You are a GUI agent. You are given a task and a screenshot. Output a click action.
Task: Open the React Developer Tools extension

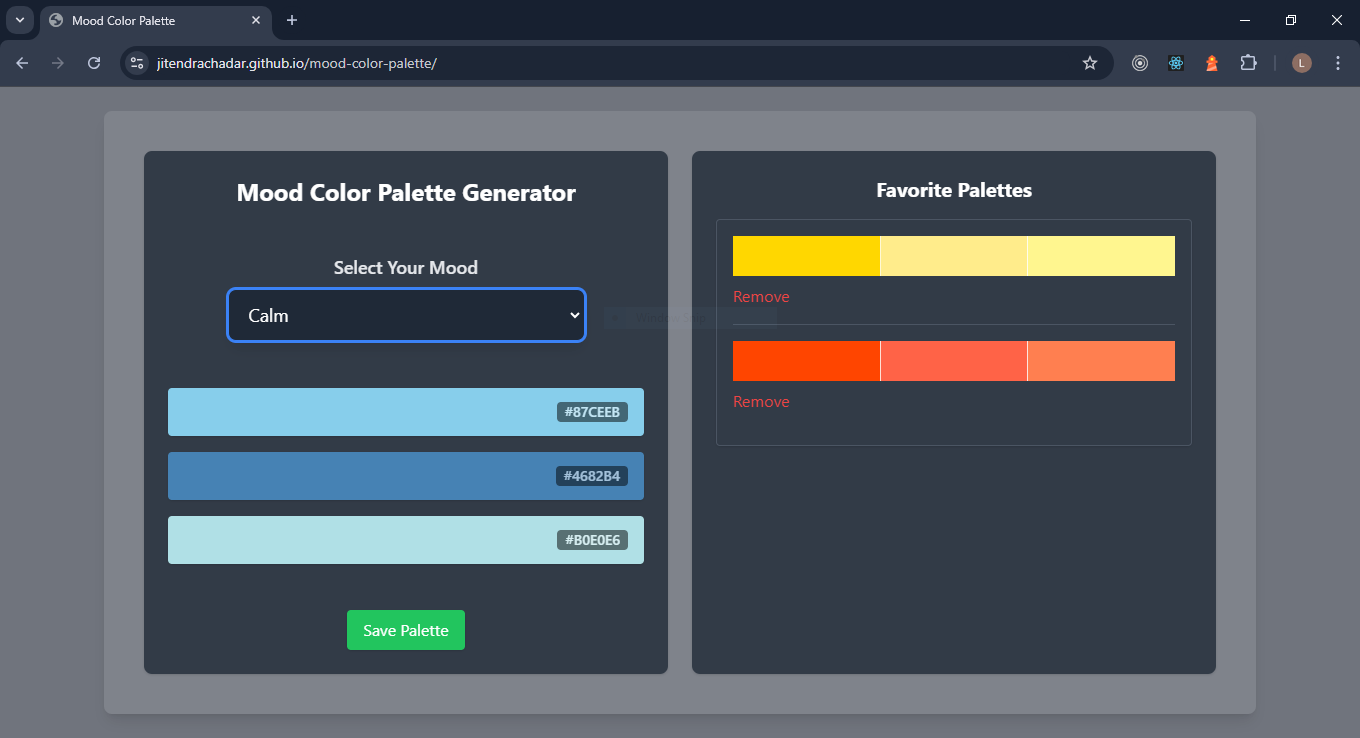pyautogui.click(x=1176, y=63)
